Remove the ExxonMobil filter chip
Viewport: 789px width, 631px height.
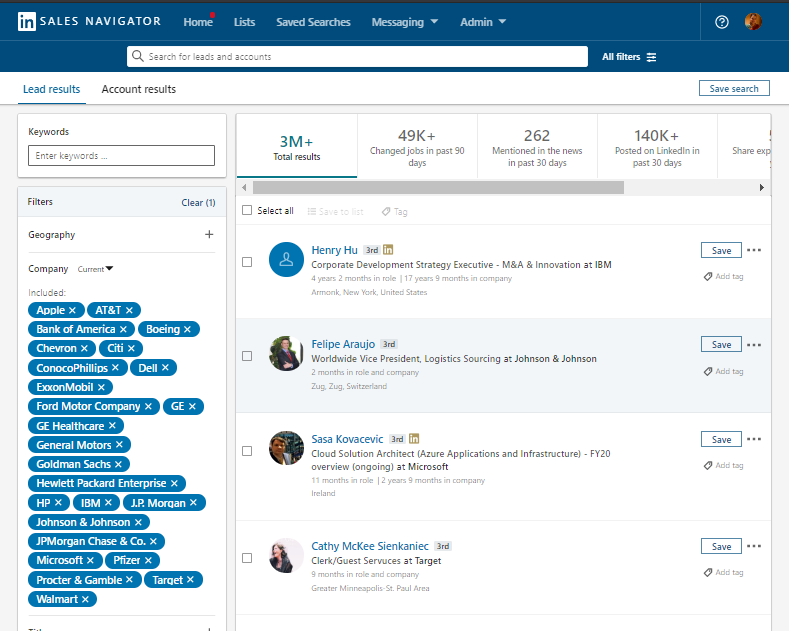point(101,387)
